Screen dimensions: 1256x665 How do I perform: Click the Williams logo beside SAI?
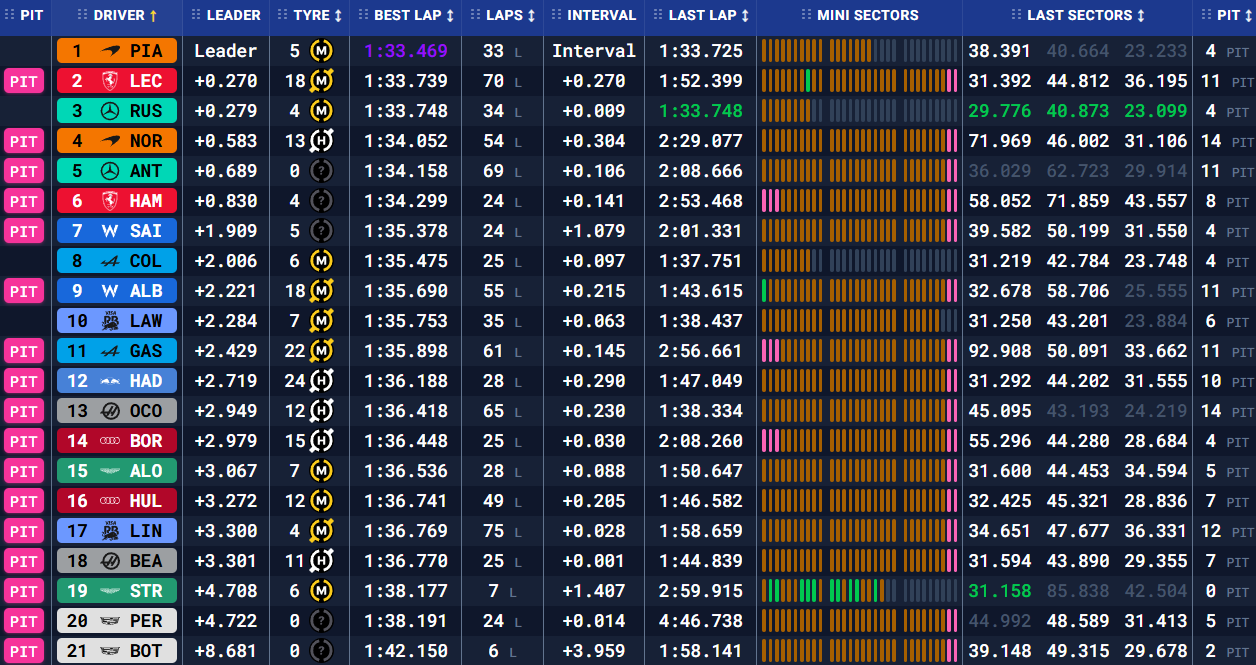point(110,231)
